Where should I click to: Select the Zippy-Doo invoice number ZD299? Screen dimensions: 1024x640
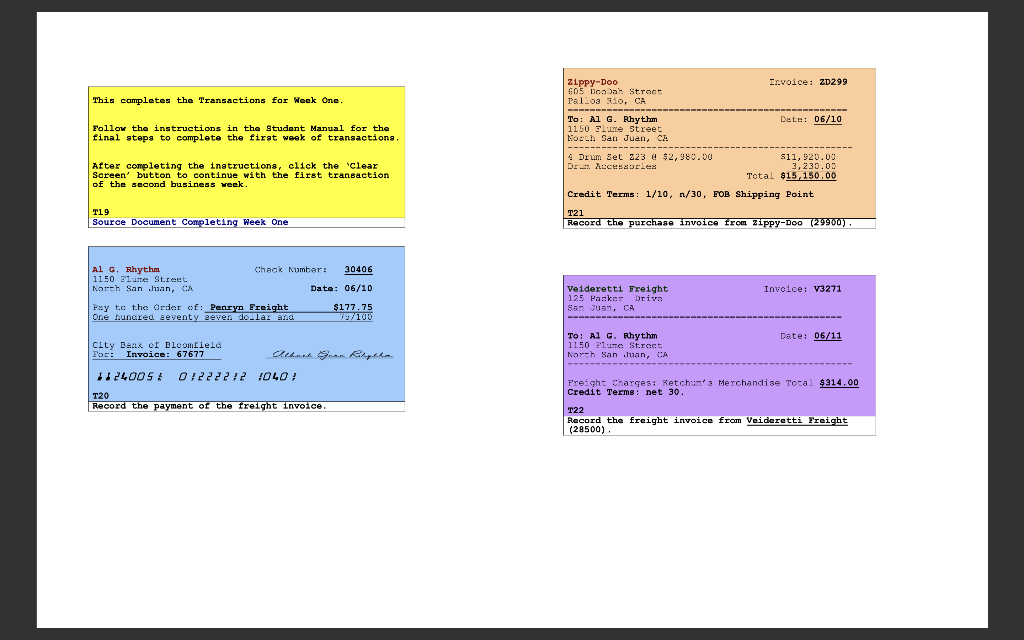pyautogui.click(x=834, y=81)
